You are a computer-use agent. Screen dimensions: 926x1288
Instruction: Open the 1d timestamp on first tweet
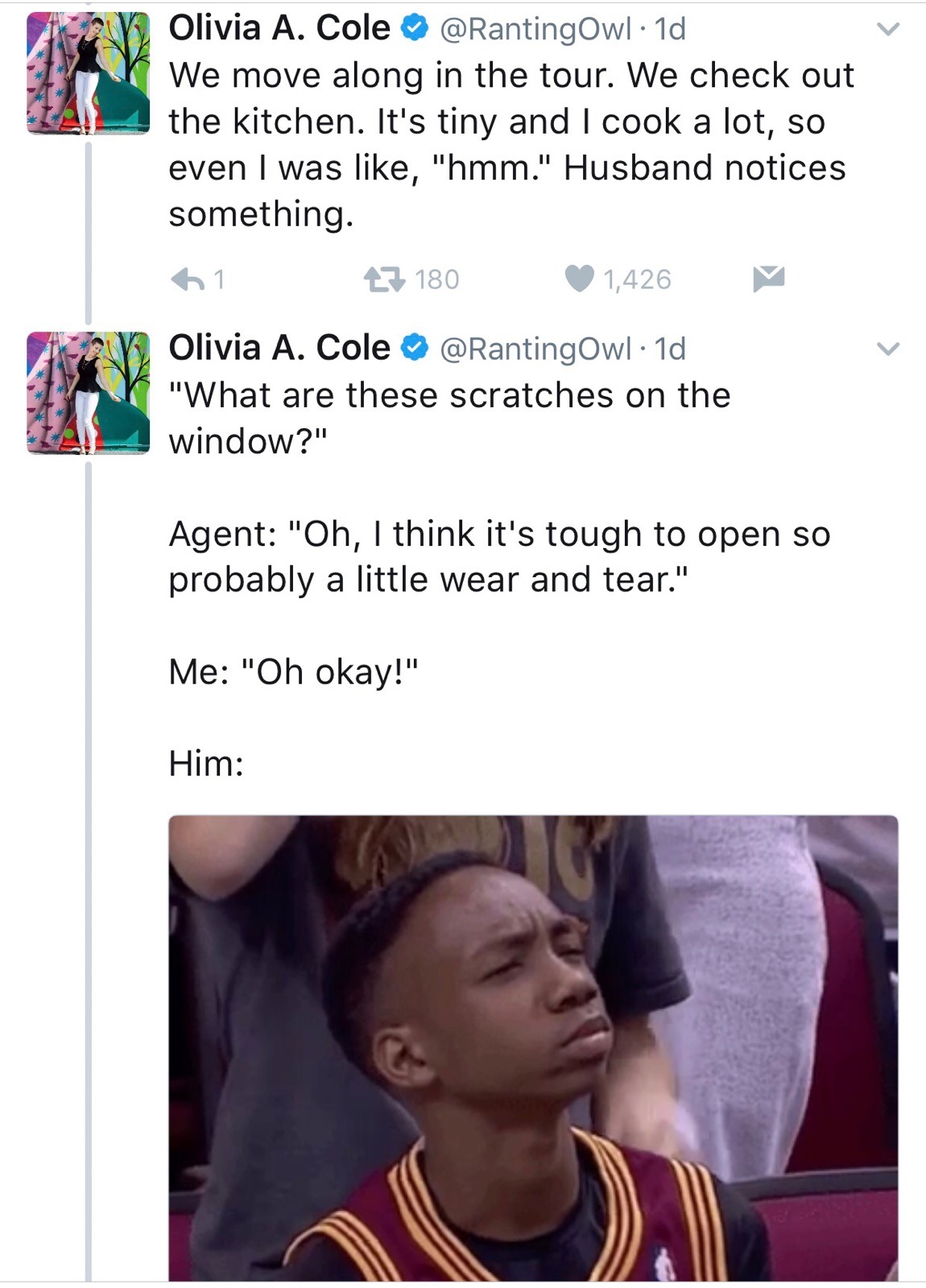point(670,29)
